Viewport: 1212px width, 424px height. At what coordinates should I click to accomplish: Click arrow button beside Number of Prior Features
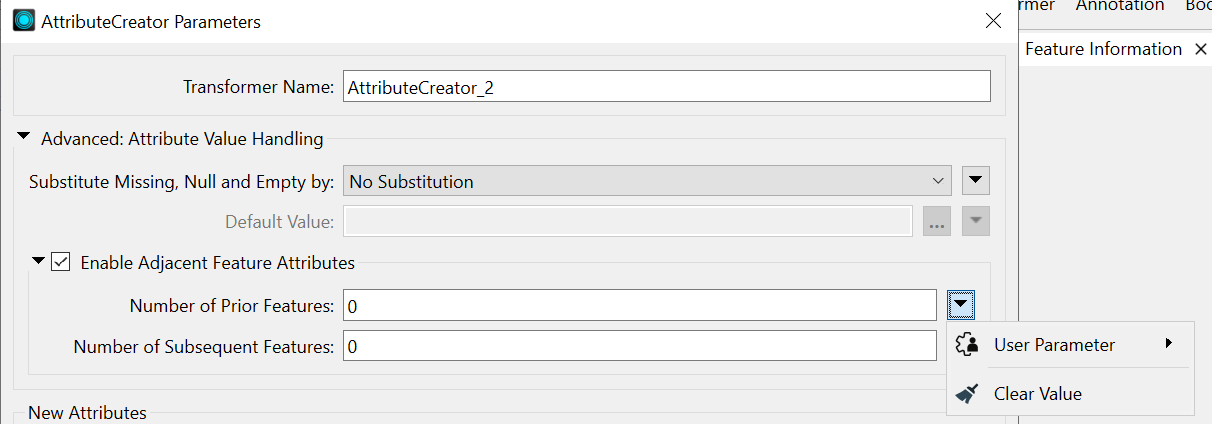pyautogui.click(x=961, y=304)
